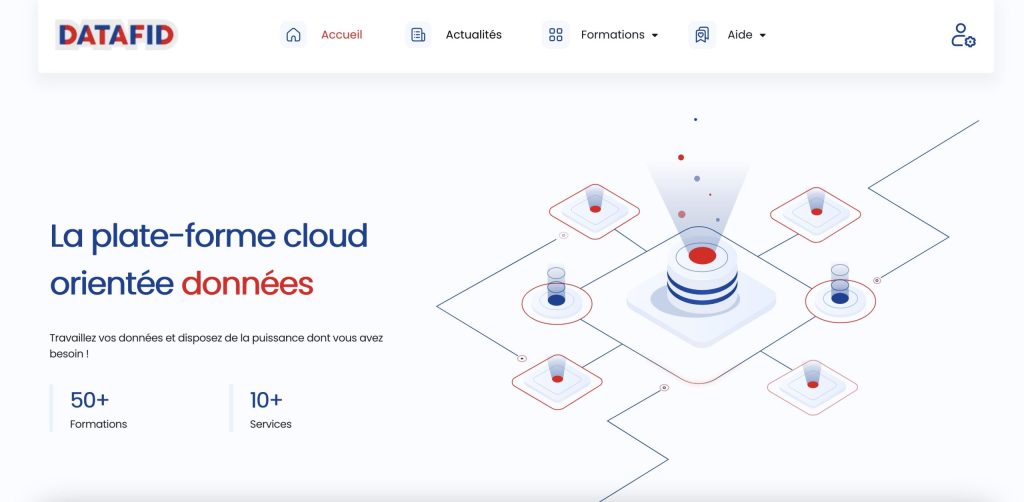
Task: Open the user account settings icon
Action: 963,35
